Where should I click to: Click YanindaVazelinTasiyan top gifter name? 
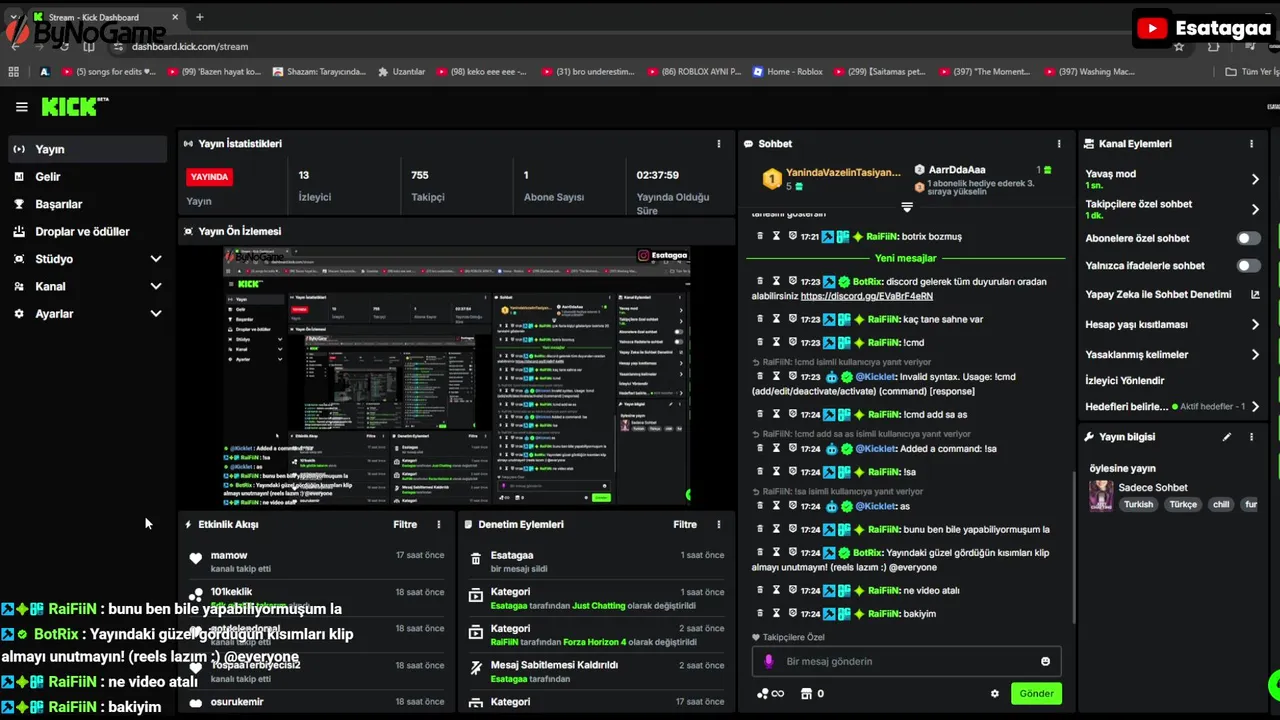point(844,172)
